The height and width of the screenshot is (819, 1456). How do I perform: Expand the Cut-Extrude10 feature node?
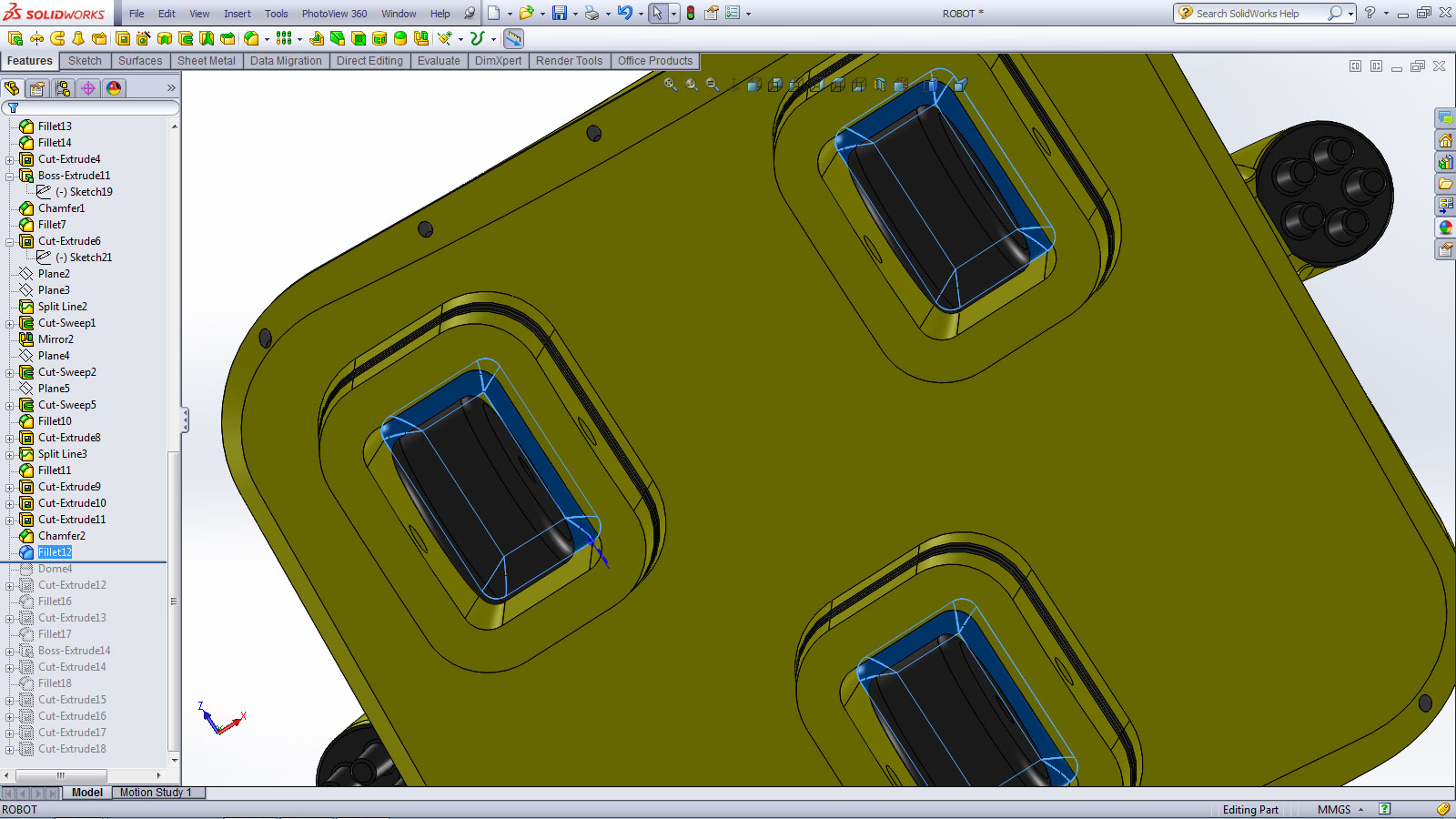click(x=10, y=503)
